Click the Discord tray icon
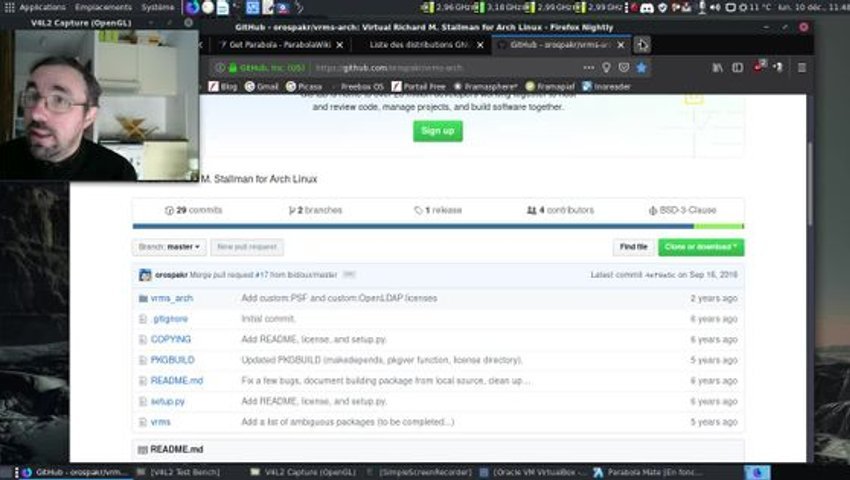The width and height of the screenshot is (850, 480). [x=647, y=8]
